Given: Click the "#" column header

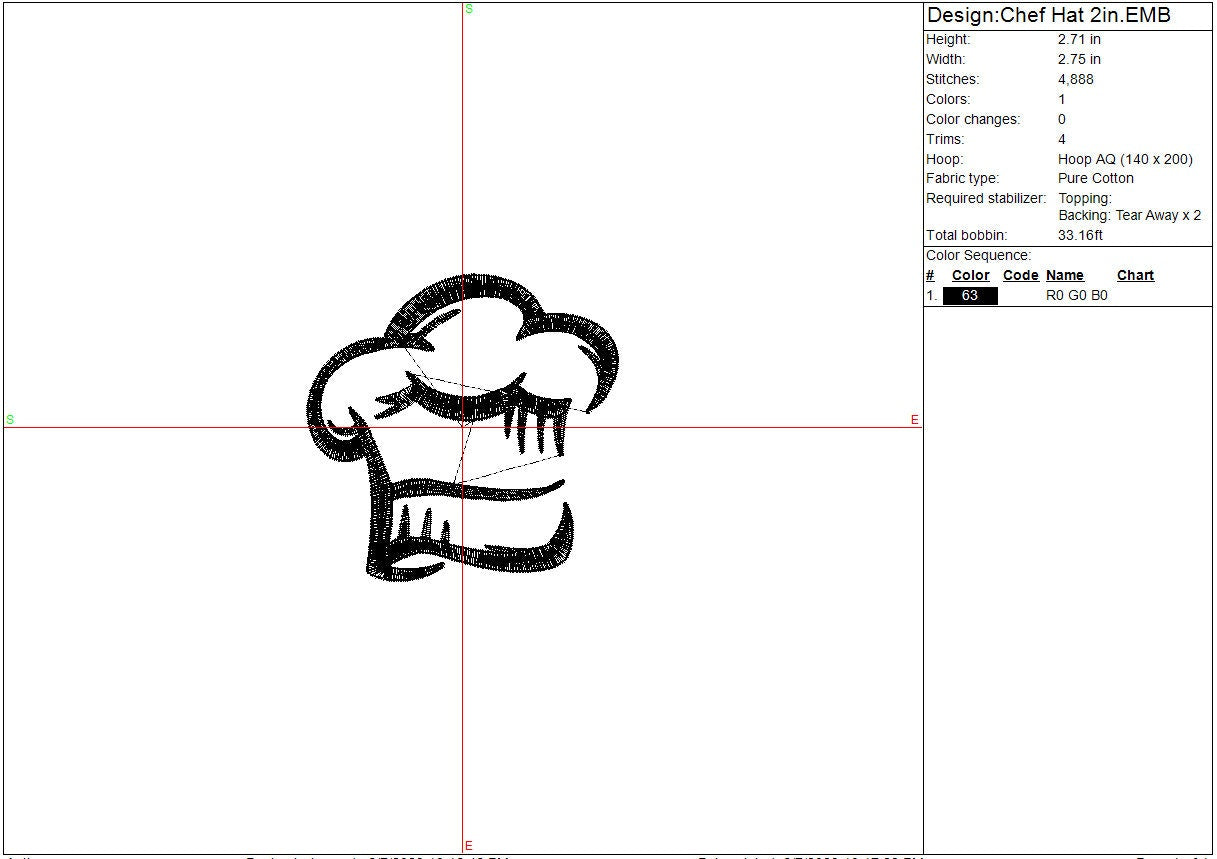Looking at the screenshot, I should pyautogui.click(x=930, y=276).
